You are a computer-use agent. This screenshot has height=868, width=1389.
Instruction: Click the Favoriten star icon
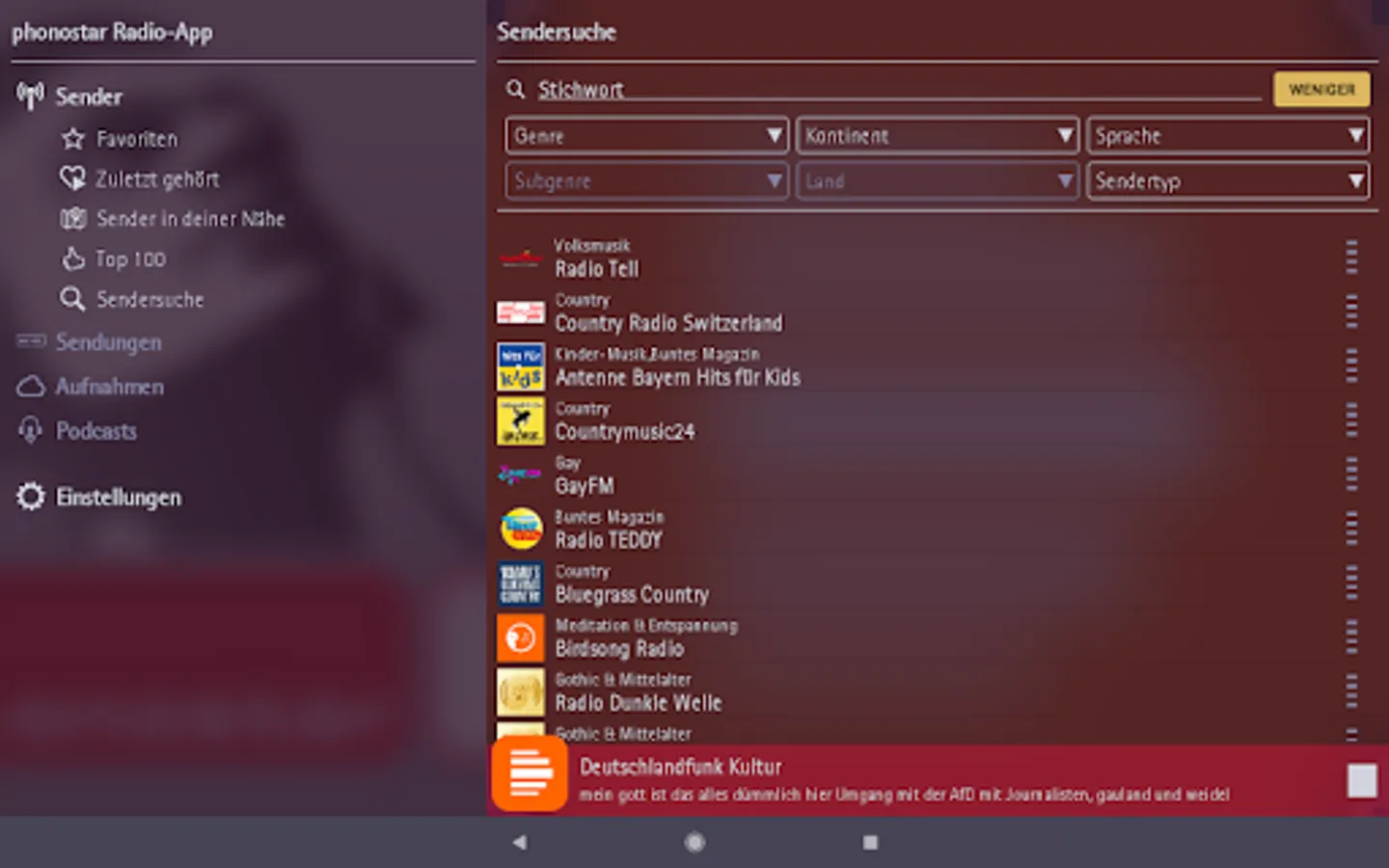(x=73, y=139)
